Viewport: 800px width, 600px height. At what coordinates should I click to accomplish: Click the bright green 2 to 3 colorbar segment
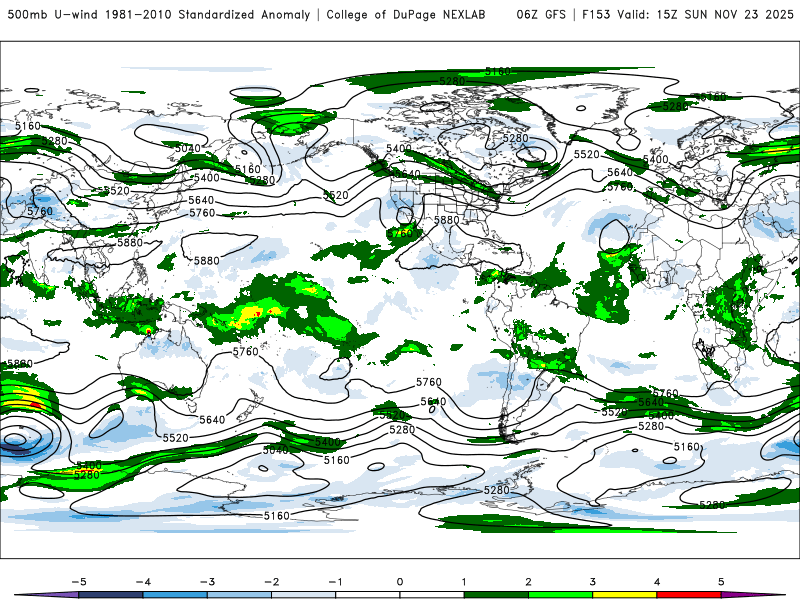[x=560, y=595]
